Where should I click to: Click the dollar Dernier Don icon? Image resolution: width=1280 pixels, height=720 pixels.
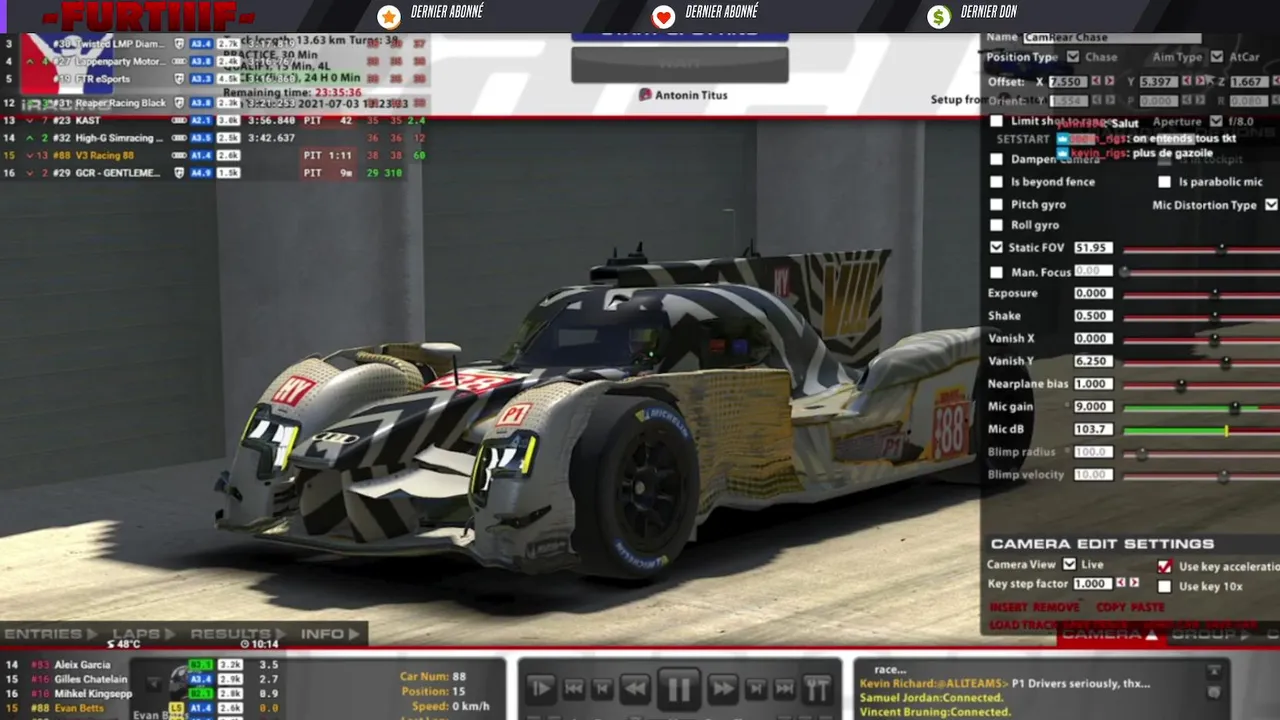938,16
